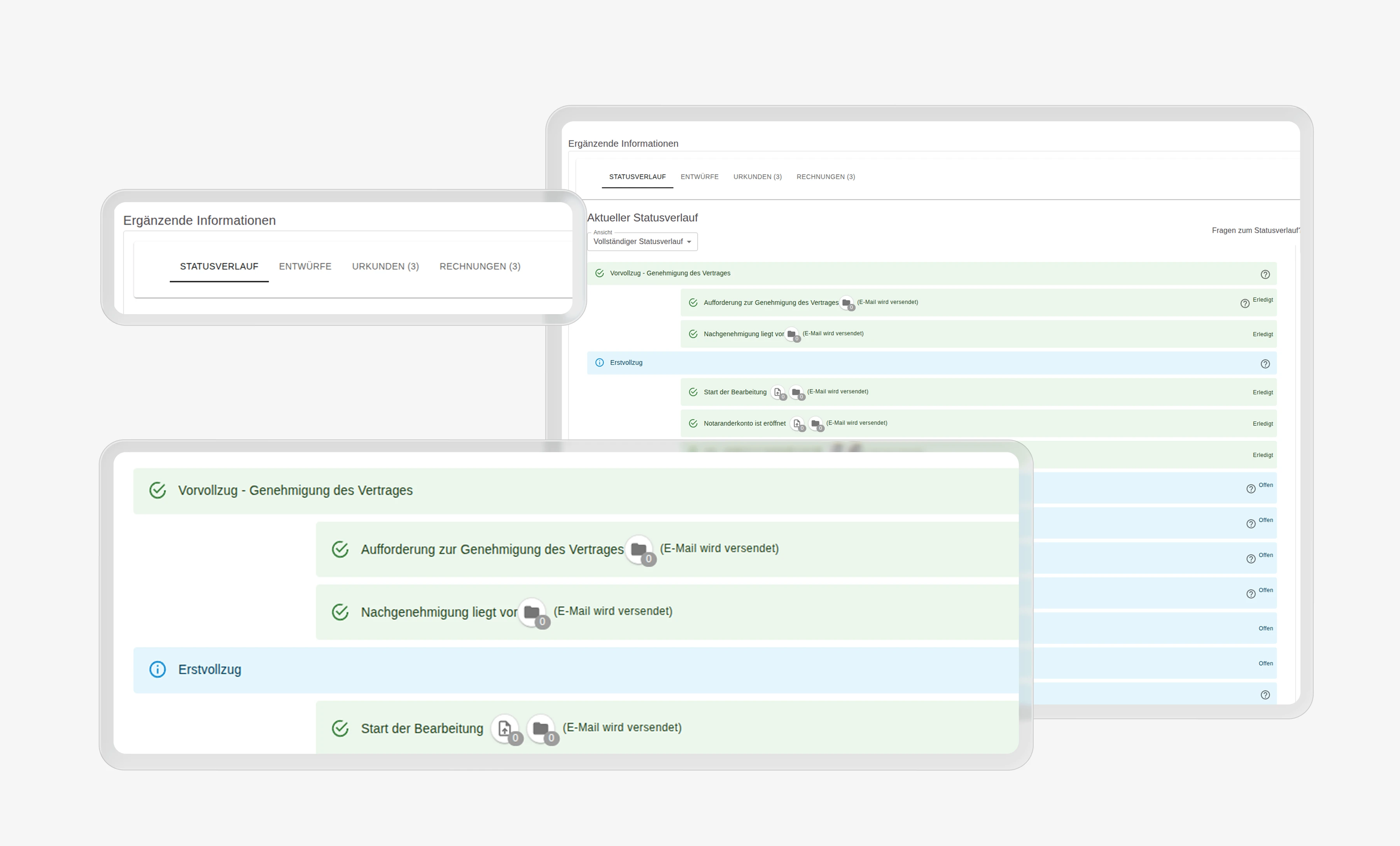The height and width of the screenshot is (846, 1400).
Task: Click help icon on topmost Offen row
Action: click(x=1251, y=489)
